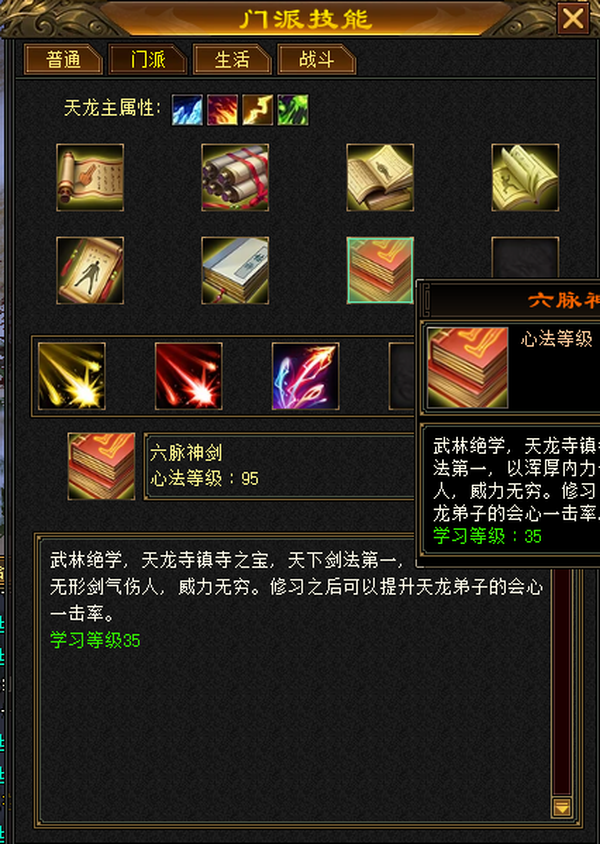Select the open brown book skill icon
The height and width of the screenshot is (844, 600).
(380, 178)
